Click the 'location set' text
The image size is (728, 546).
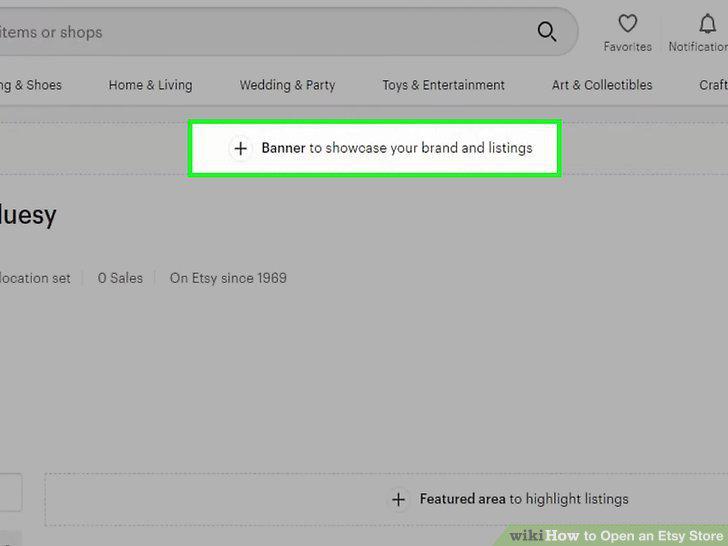pyautogui.click(x=35, y=278)
